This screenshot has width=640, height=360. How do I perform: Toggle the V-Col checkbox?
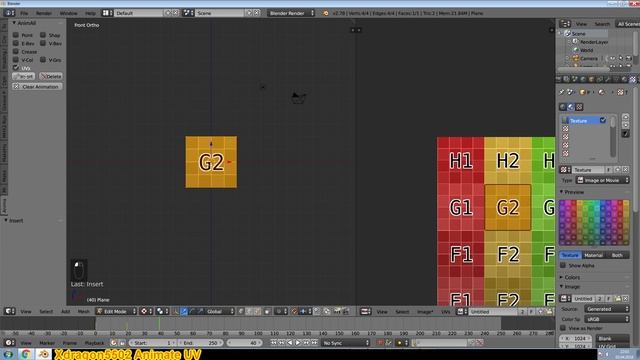pos(16,60)
